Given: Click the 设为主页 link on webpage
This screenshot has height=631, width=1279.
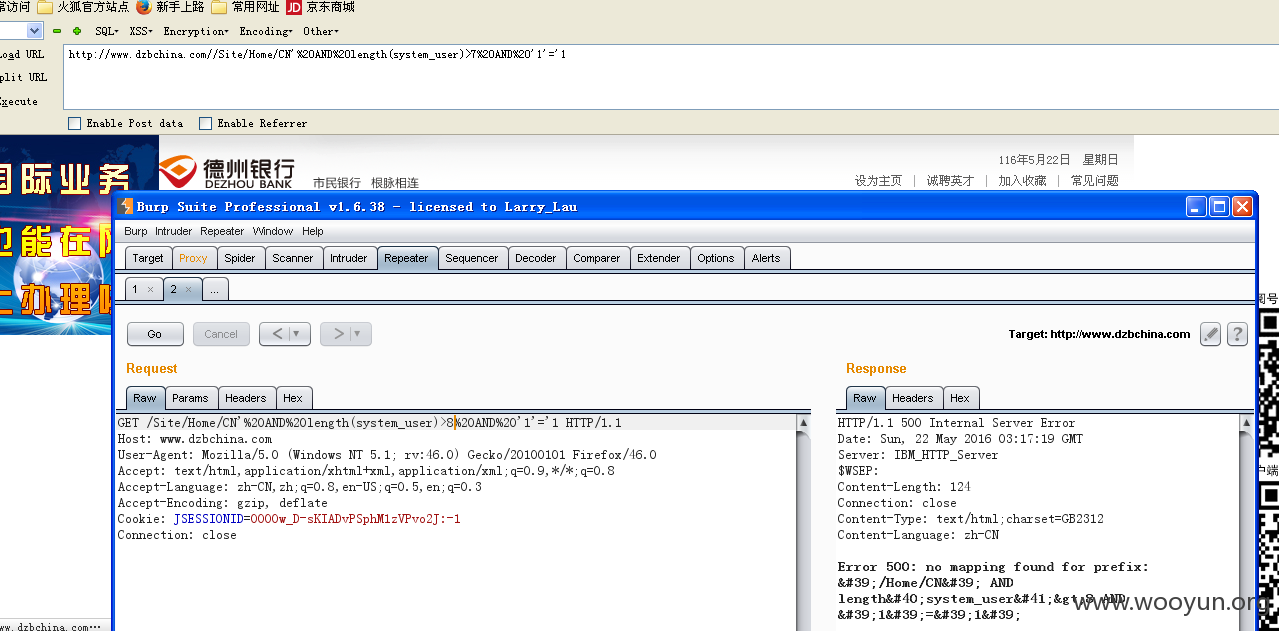Looking at the screenshot, I should click(x=878, y=181).
